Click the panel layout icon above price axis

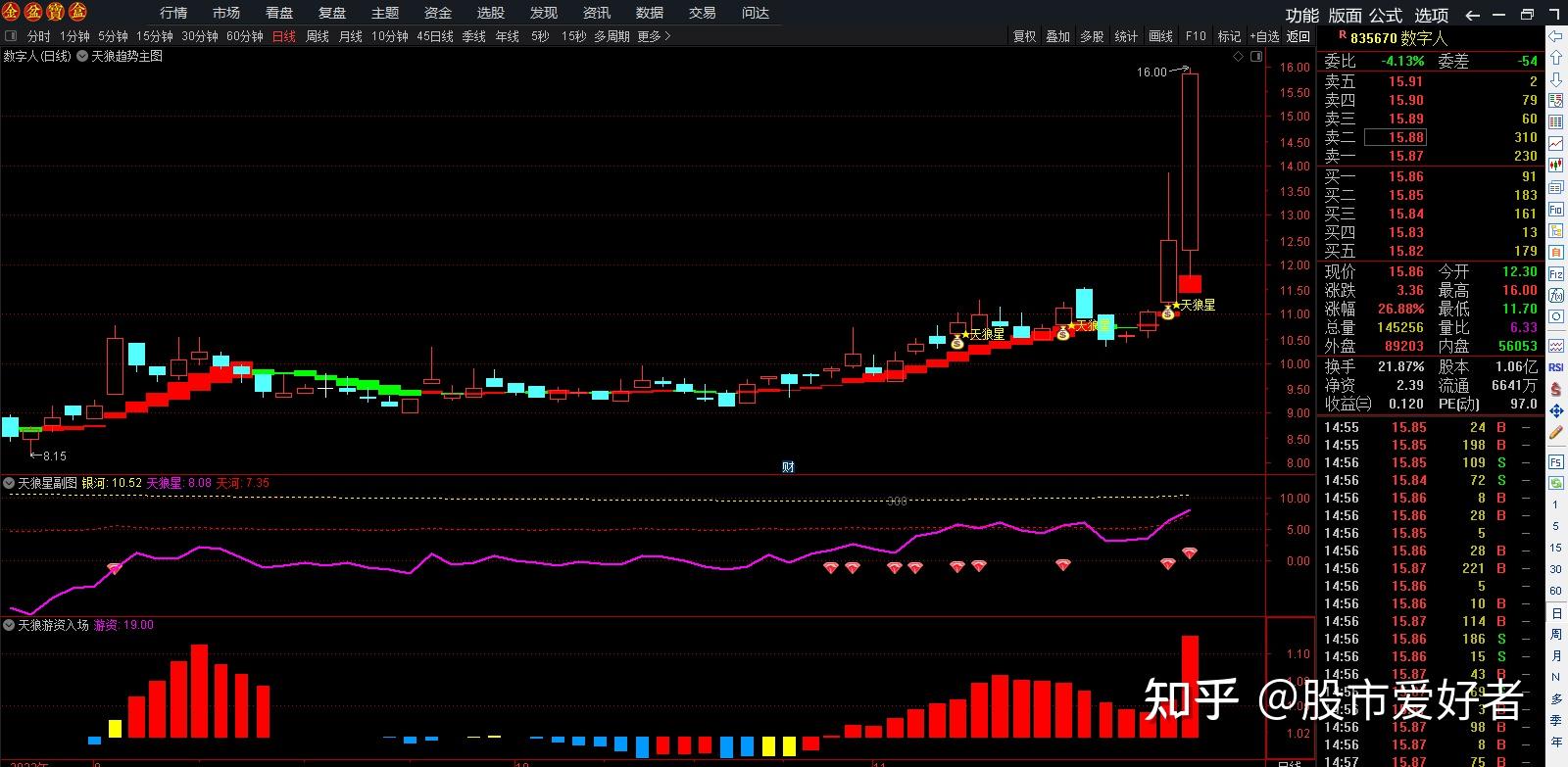[1255, 57]
